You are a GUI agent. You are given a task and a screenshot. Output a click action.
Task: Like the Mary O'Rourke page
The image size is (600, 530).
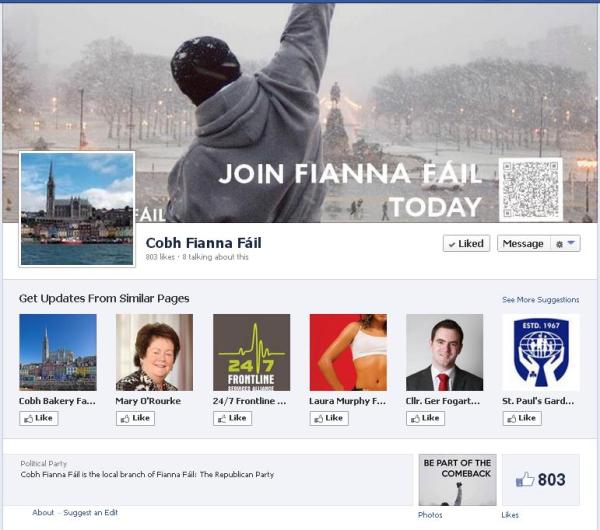tap(135, 418)
